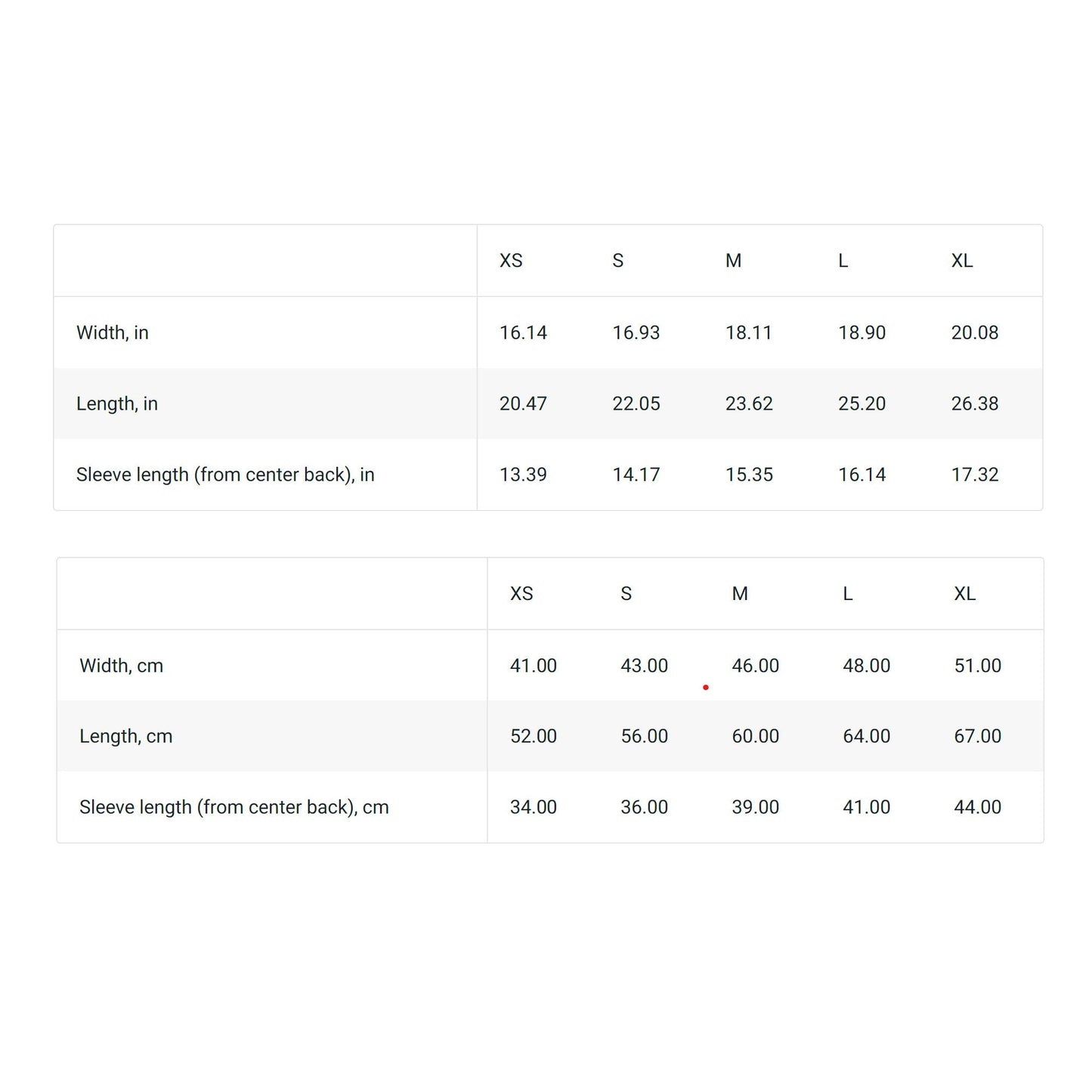The height and width of the screenshot is (1092, 1092).
Task: Select the "Width, in" row label
Action: tap(113, 333)
